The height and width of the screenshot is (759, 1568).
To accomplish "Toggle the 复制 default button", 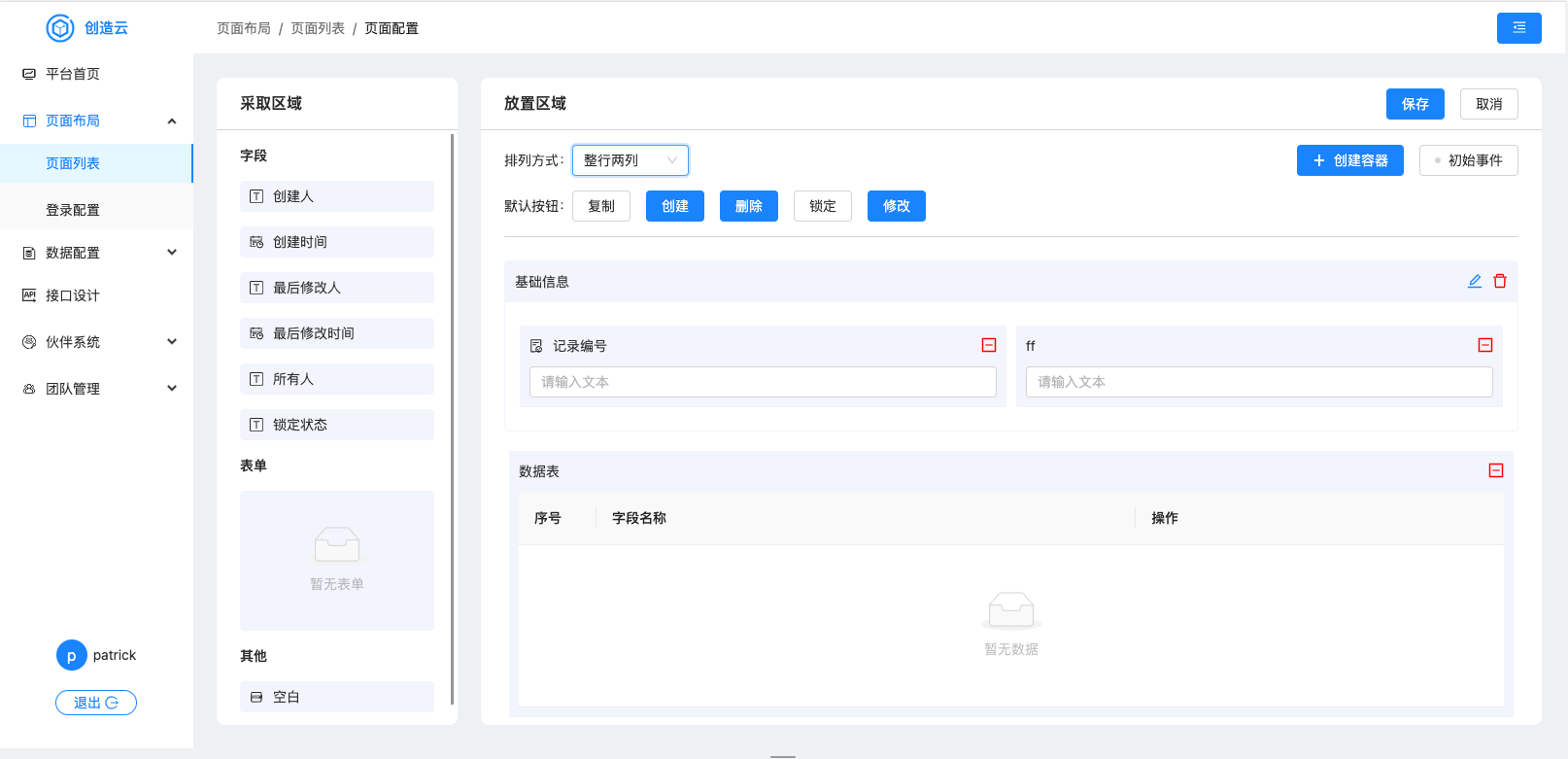I will pos(601,206).
